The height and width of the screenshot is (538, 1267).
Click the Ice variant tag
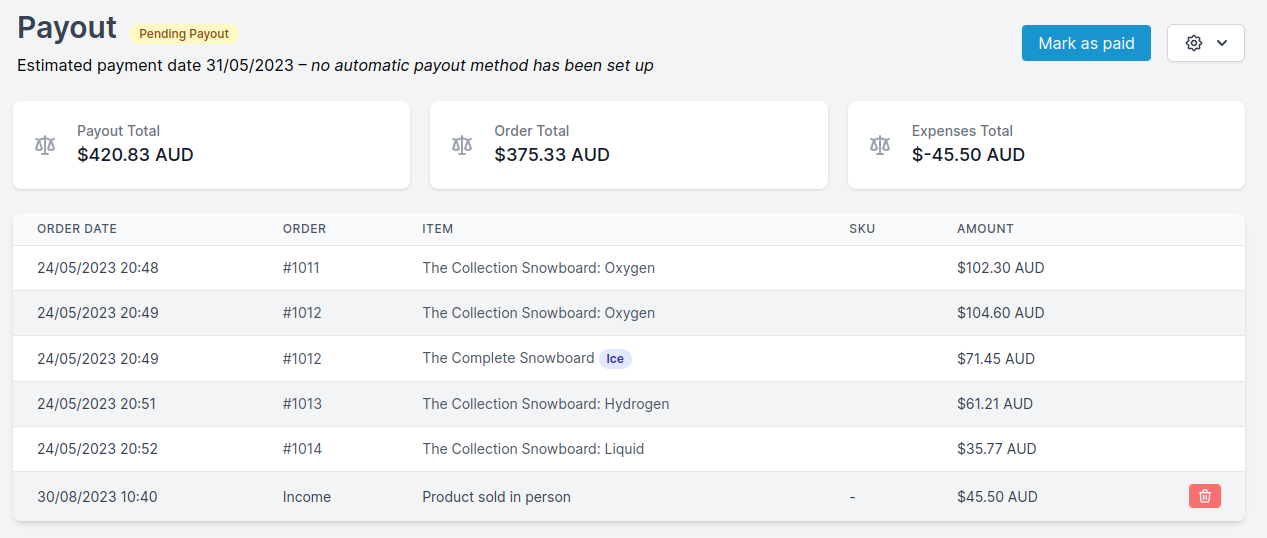click(615, 359)
